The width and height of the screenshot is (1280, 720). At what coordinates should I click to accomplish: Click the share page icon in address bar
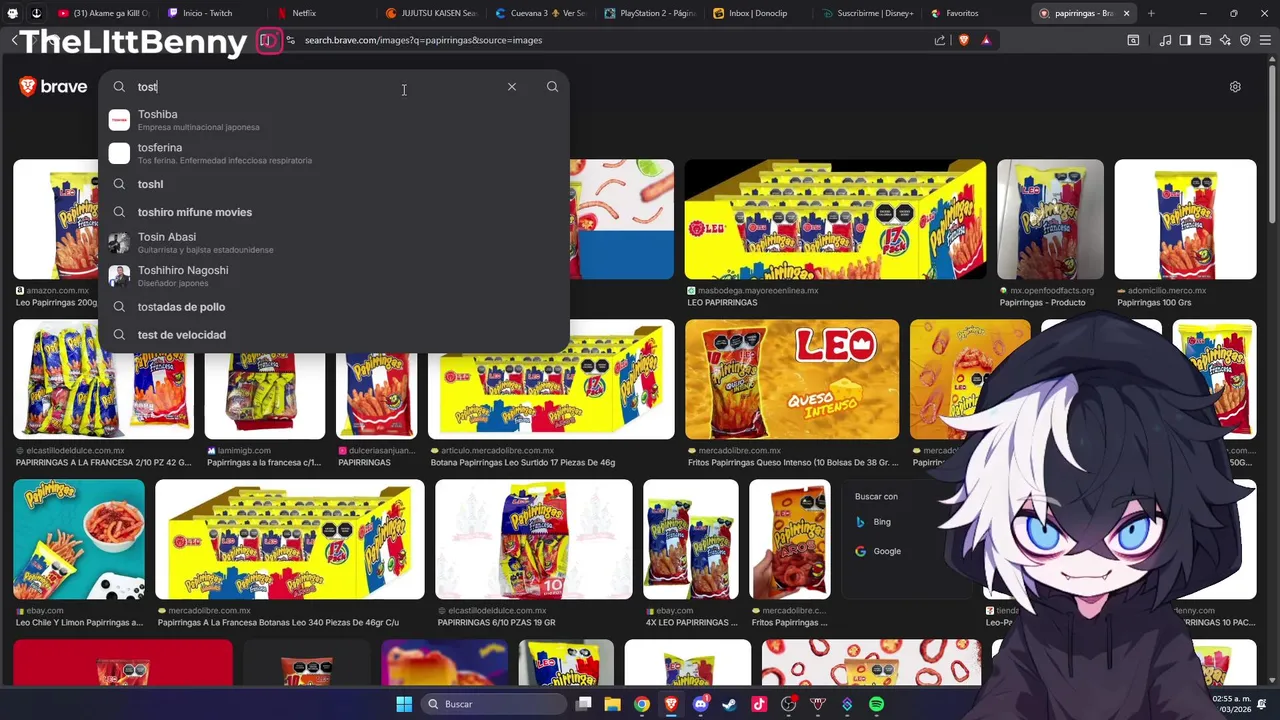point(940,40)
